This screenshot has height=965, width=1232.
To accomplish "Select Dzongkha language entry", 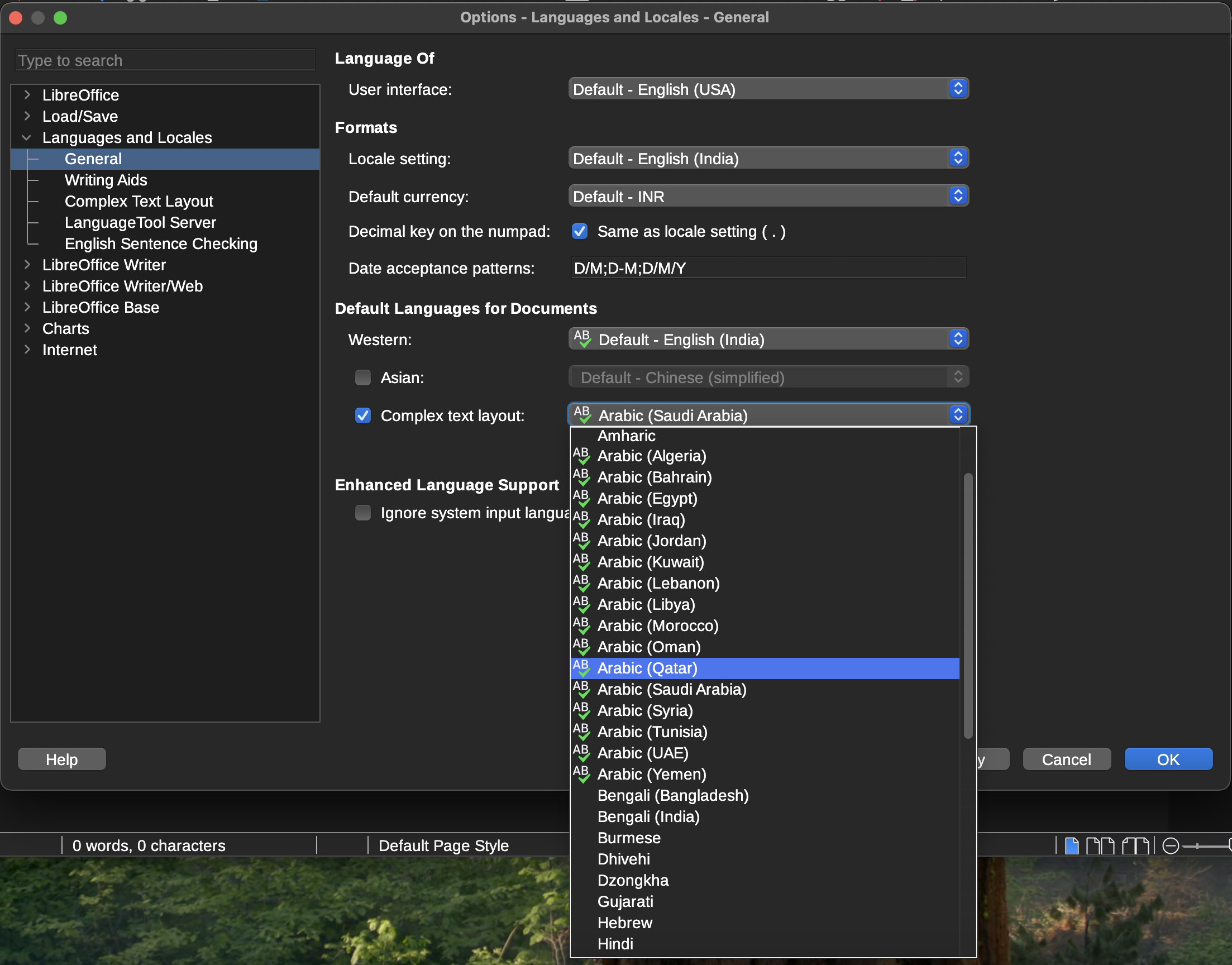I will [x=765, y=880].
